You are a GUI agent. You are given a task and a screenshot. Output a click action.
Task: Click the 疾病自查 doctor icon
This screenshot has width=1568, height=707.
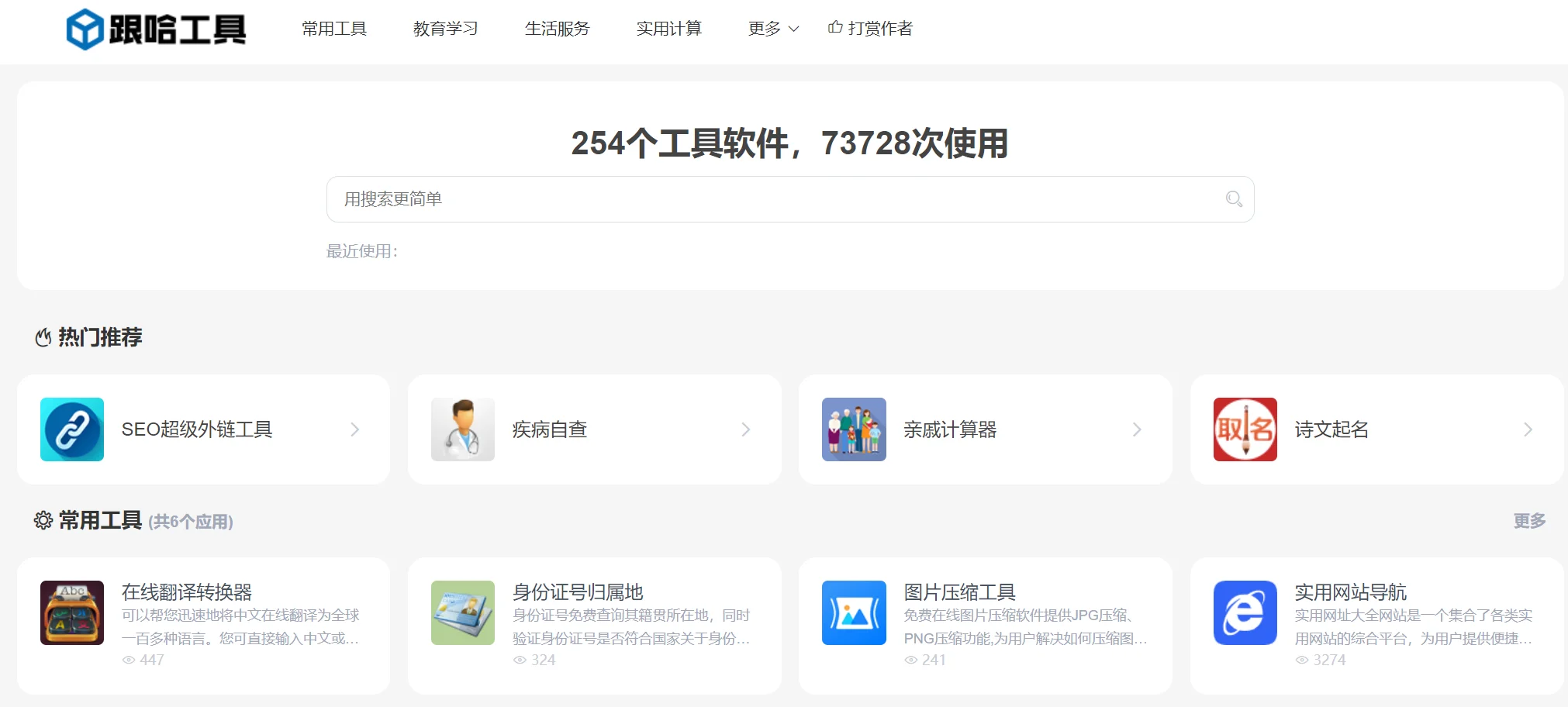(463, 429)
